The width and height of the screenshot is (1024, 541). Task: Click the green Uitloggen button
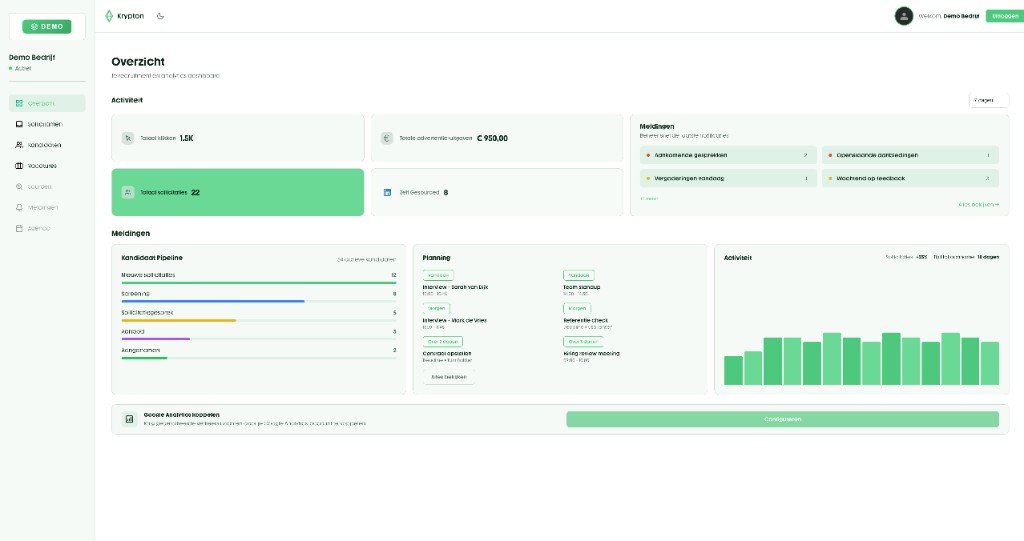[1004, 16]
